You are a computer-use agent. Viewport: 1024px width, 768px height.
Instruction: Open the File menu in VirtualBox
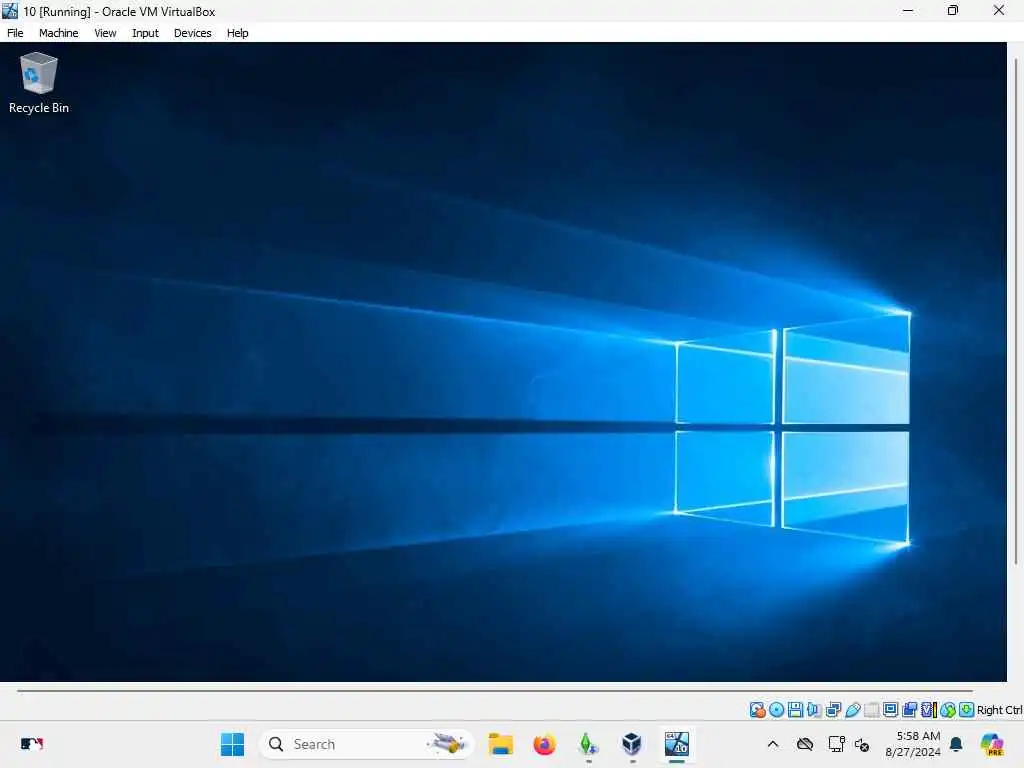tap(15, 33)
